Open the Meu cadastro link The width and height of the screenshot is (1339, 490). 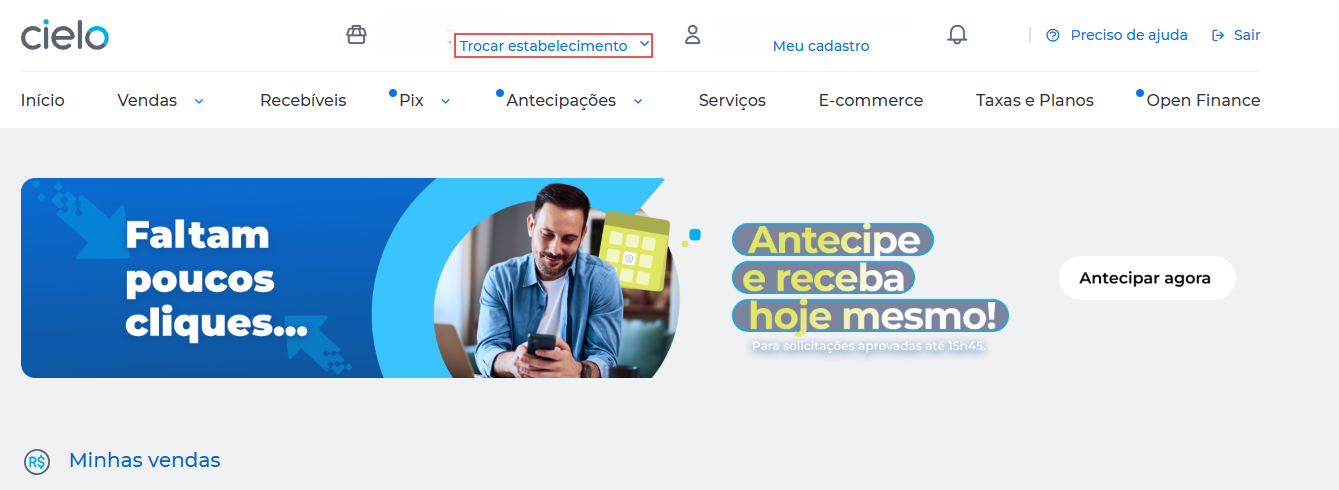[x=821, y=46]
